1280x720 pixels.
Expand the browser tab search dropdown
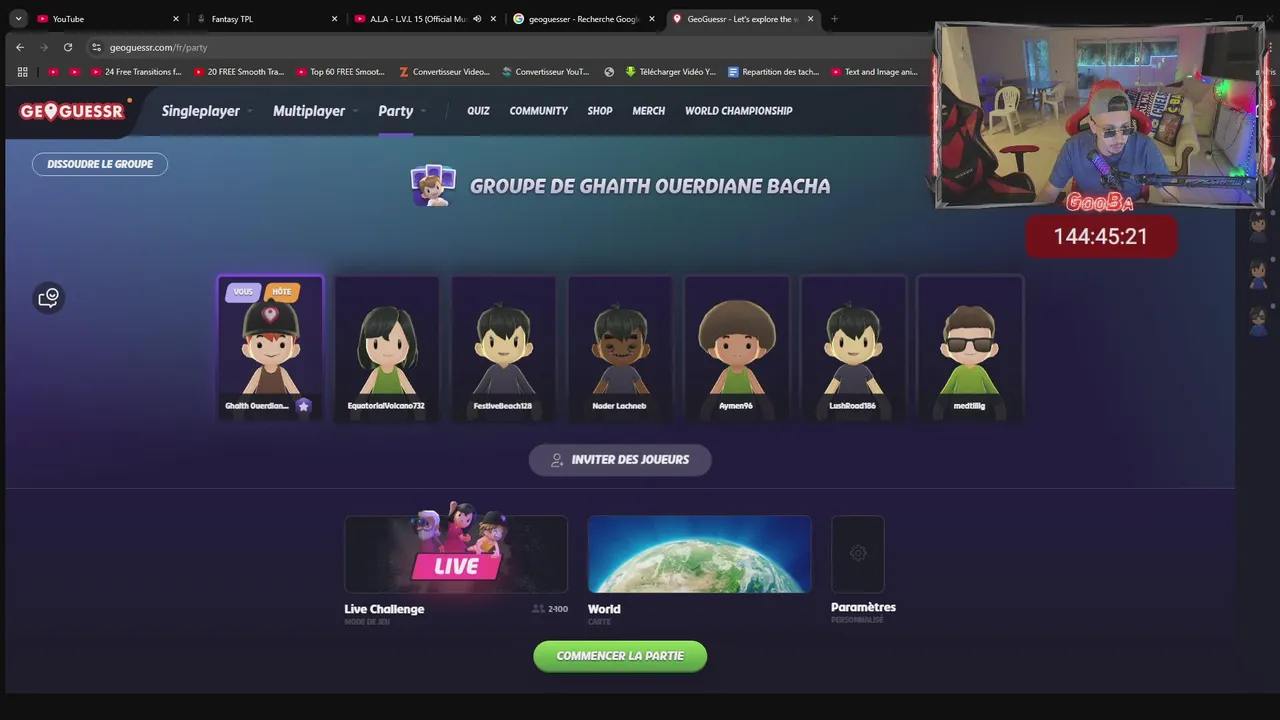click(18, 19)
